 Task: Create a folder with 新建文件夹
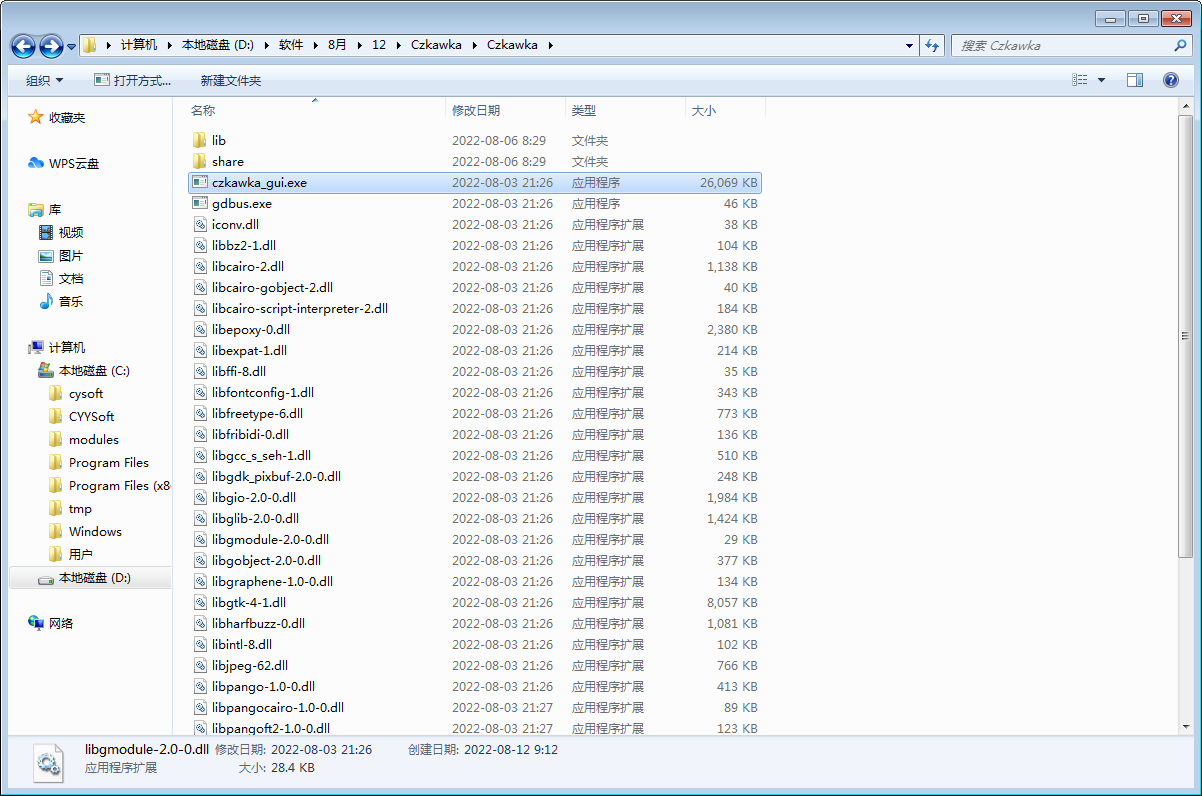point(230,80)
